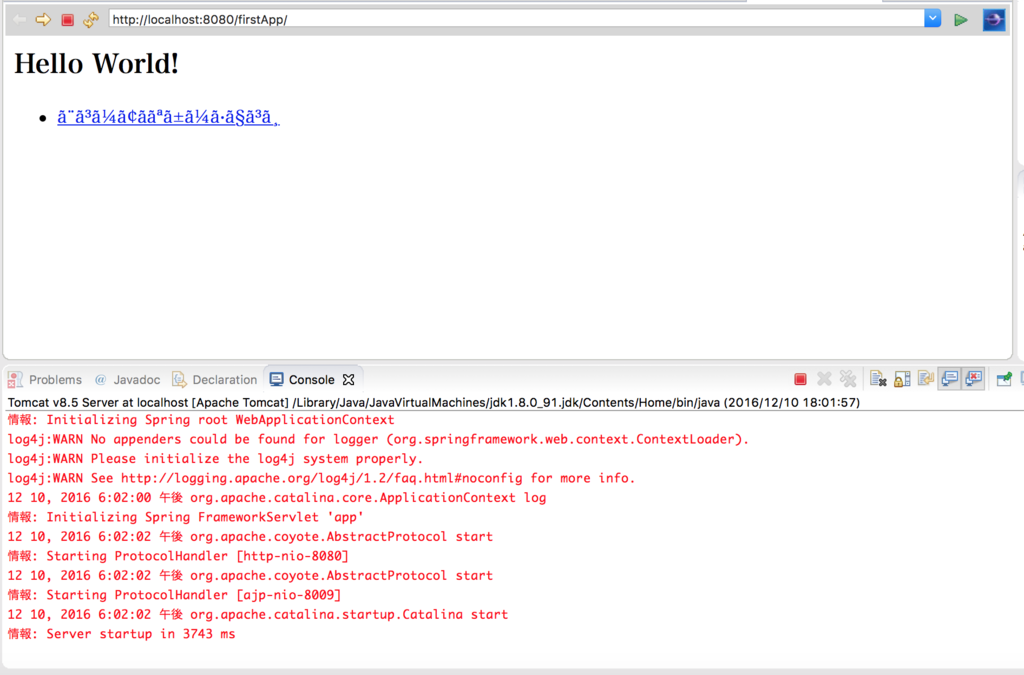Click the Hello World! heading
The width and height of the screenshot is (1024, 675).
click(x=97, y=64)
